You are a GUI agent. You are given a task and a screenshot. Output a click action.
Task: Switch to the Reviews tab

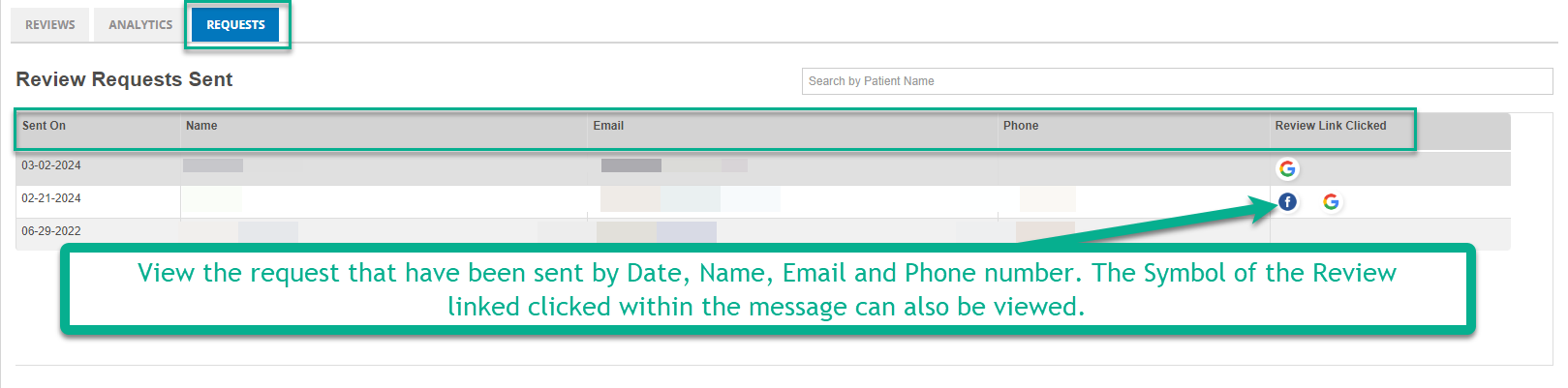(49, 24)
